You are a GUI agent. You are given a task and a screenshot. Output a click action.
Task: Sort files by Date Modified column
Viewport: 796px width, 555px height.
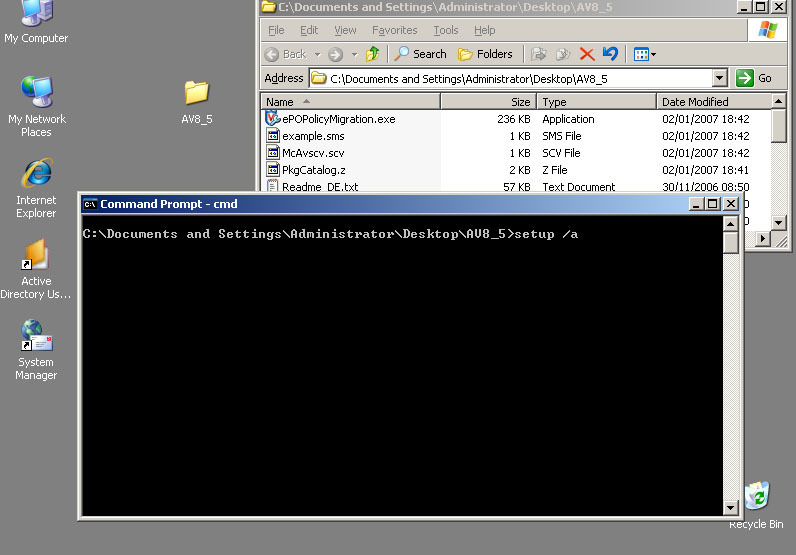714,102
